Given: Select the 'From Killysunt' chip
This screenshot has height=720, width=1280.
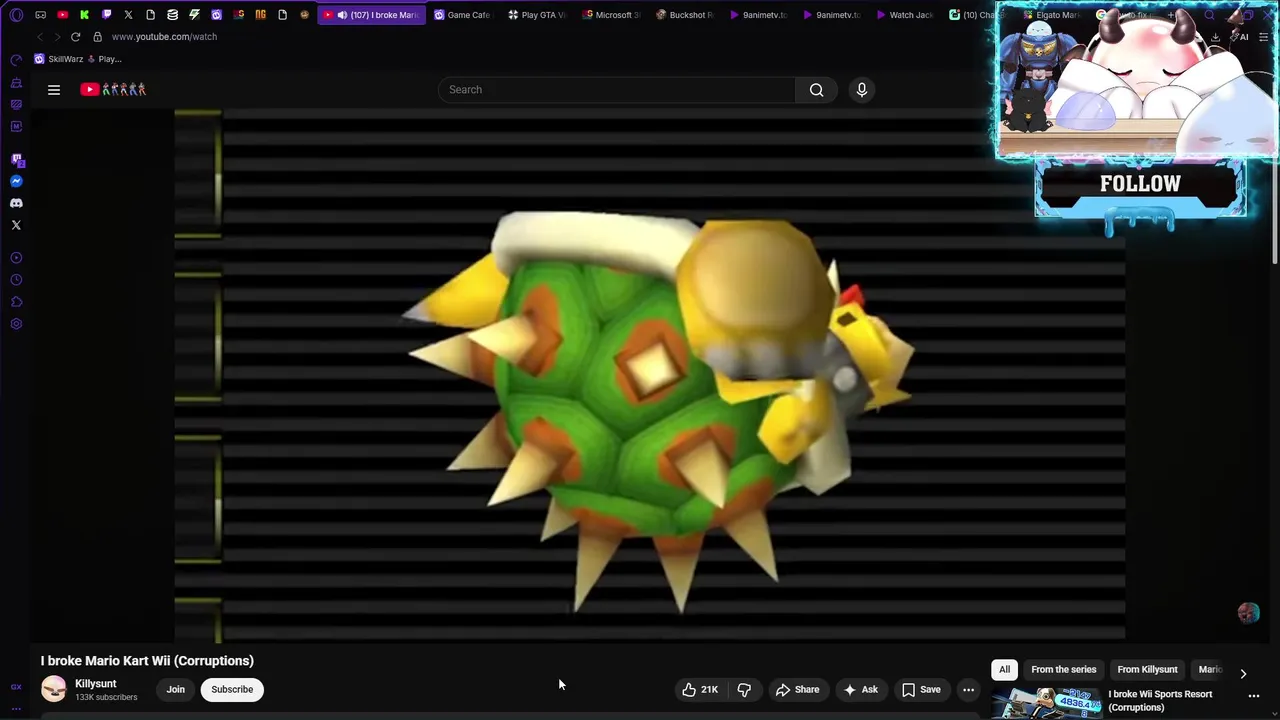Looking at the screenshot, I should click(x=1147, y=669).
